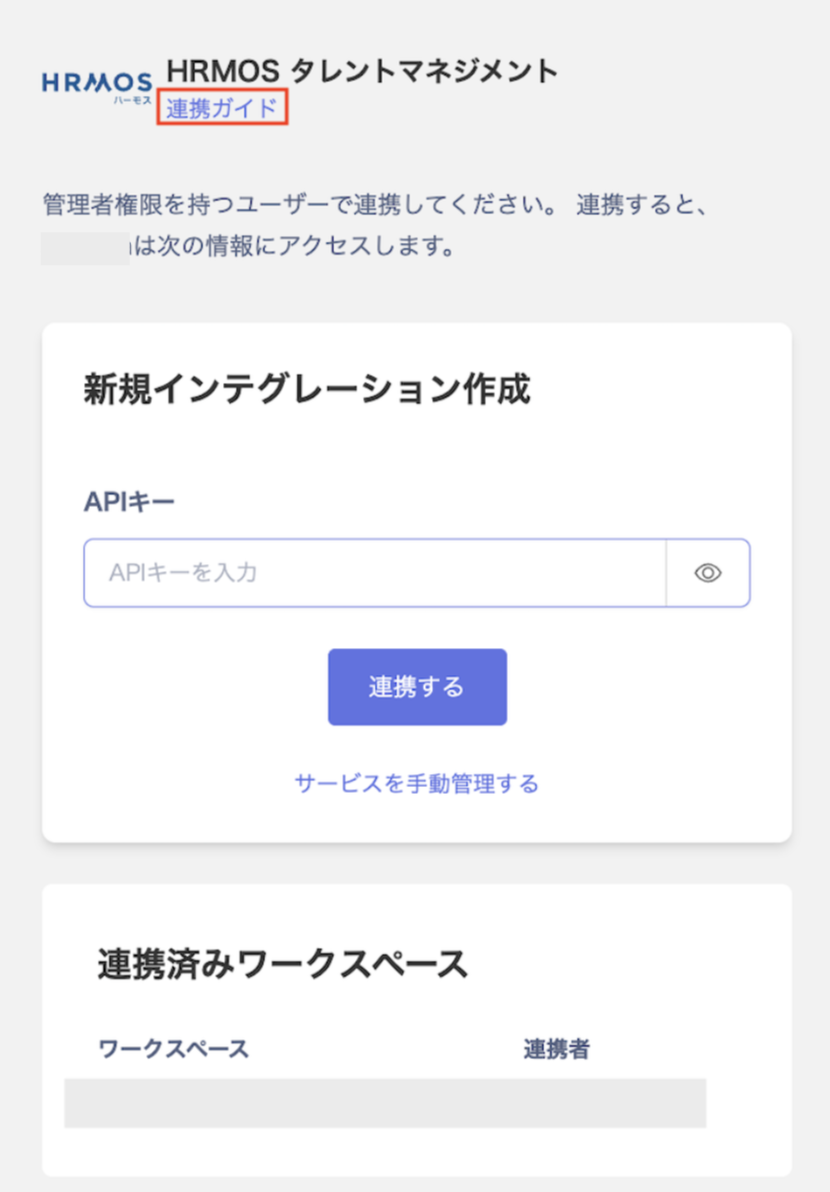Viewport: 830px width, 1192px height.
Task: Click the 管理者権限を持つユーザー instruction line
Action: 375,204
